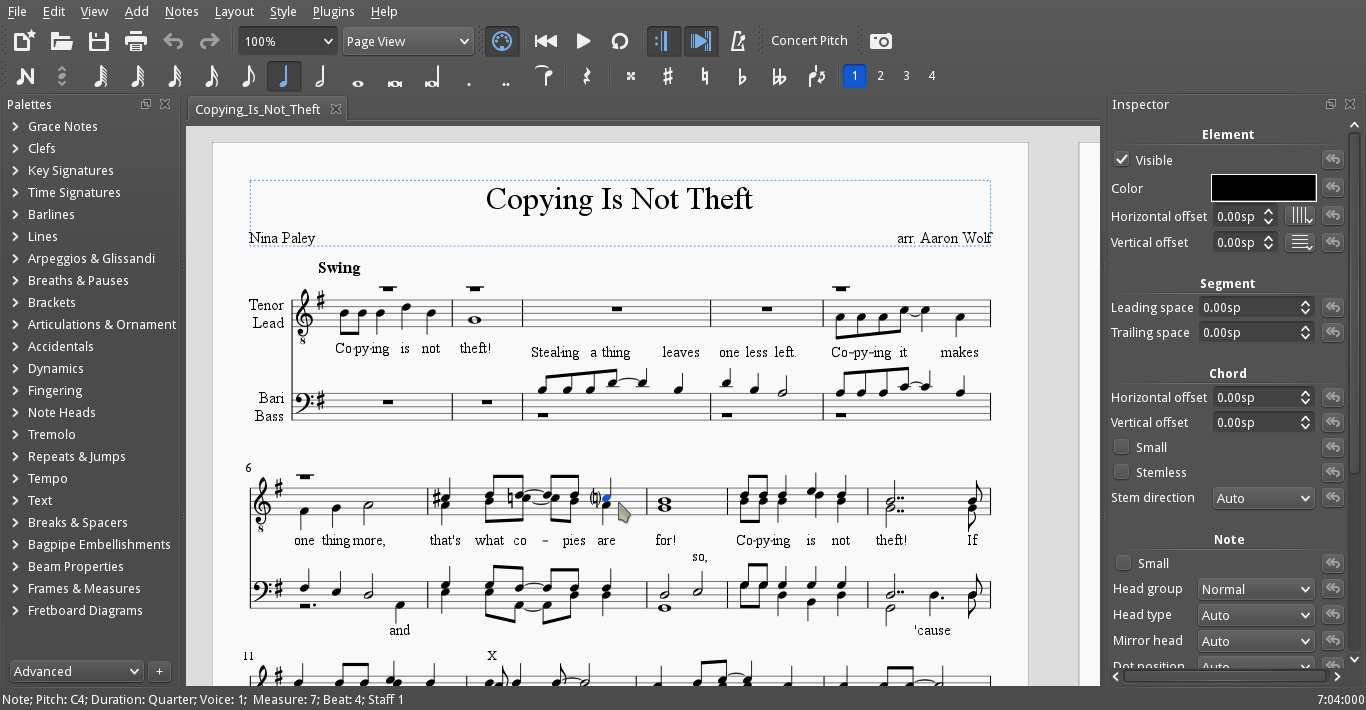
Task: Open the Page View dropdown
Action: click(x=408, y=41)
